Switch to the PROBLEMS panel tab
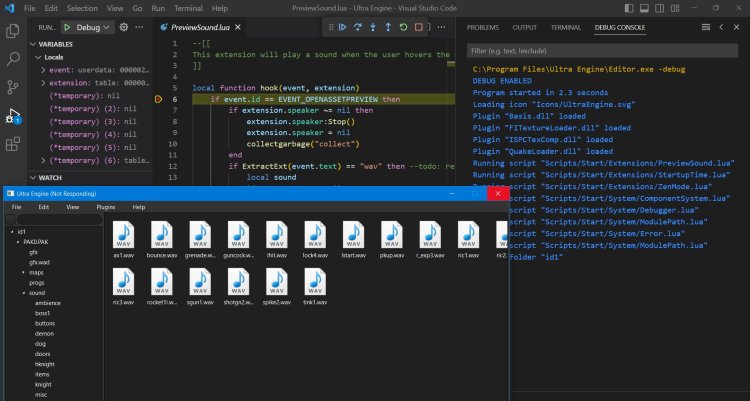Image resolution: width=750 pixels, height=401 pixels. point(483,28)
